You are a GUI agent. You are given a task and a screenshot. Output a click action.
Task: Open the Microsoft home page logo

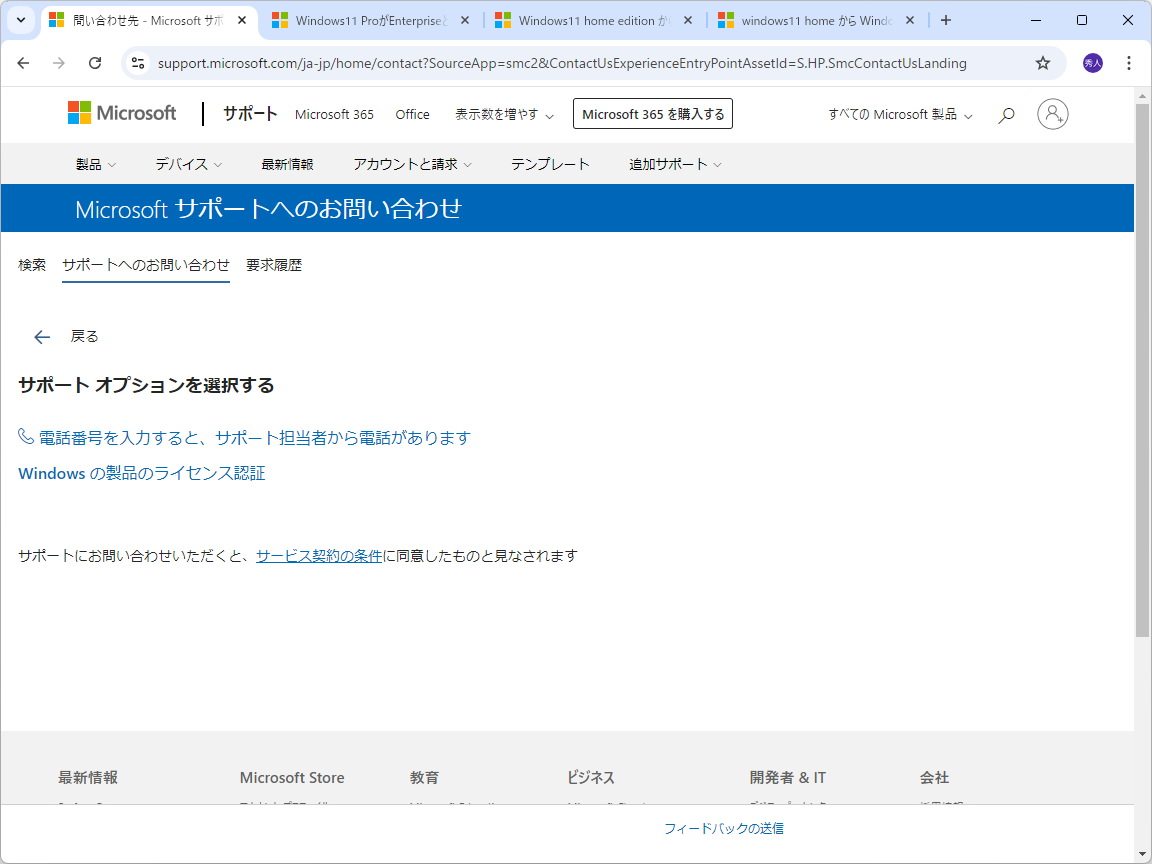point(121,113)
